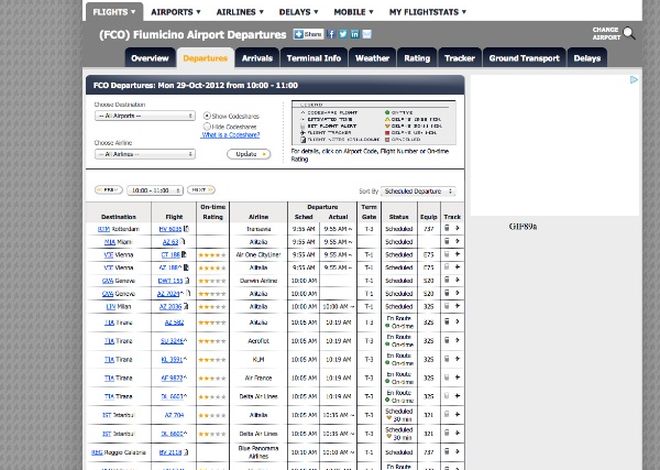Select the Show Codeshares radio button

click(207, 116)
